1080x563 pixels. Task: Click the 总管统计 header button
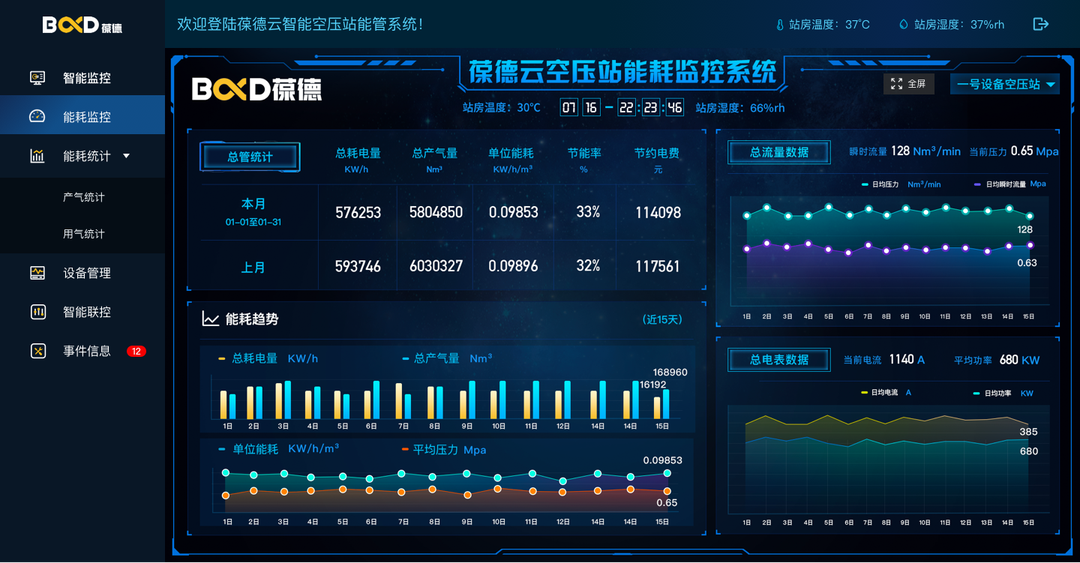click(249, 157)
